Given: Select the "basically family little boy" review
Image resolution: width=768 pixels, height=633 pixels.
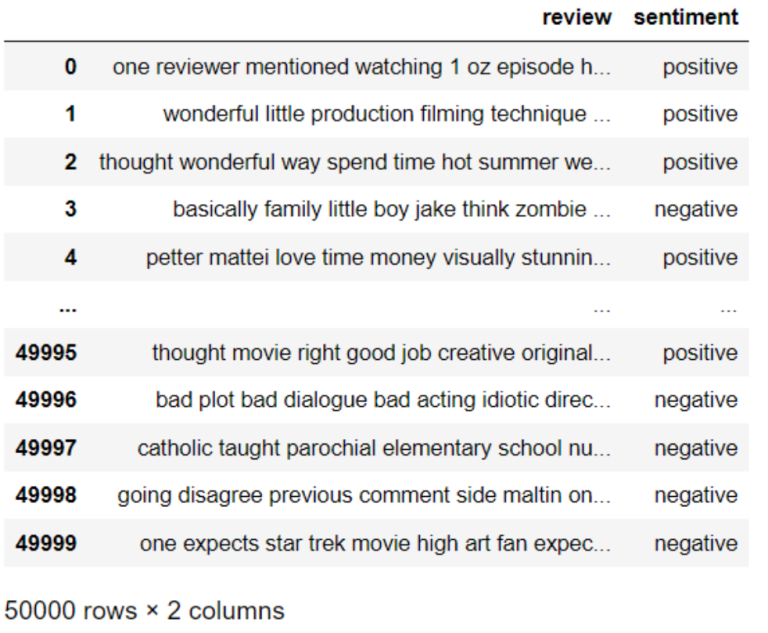Looking at the screenshot, I should (x=391, y=210).
